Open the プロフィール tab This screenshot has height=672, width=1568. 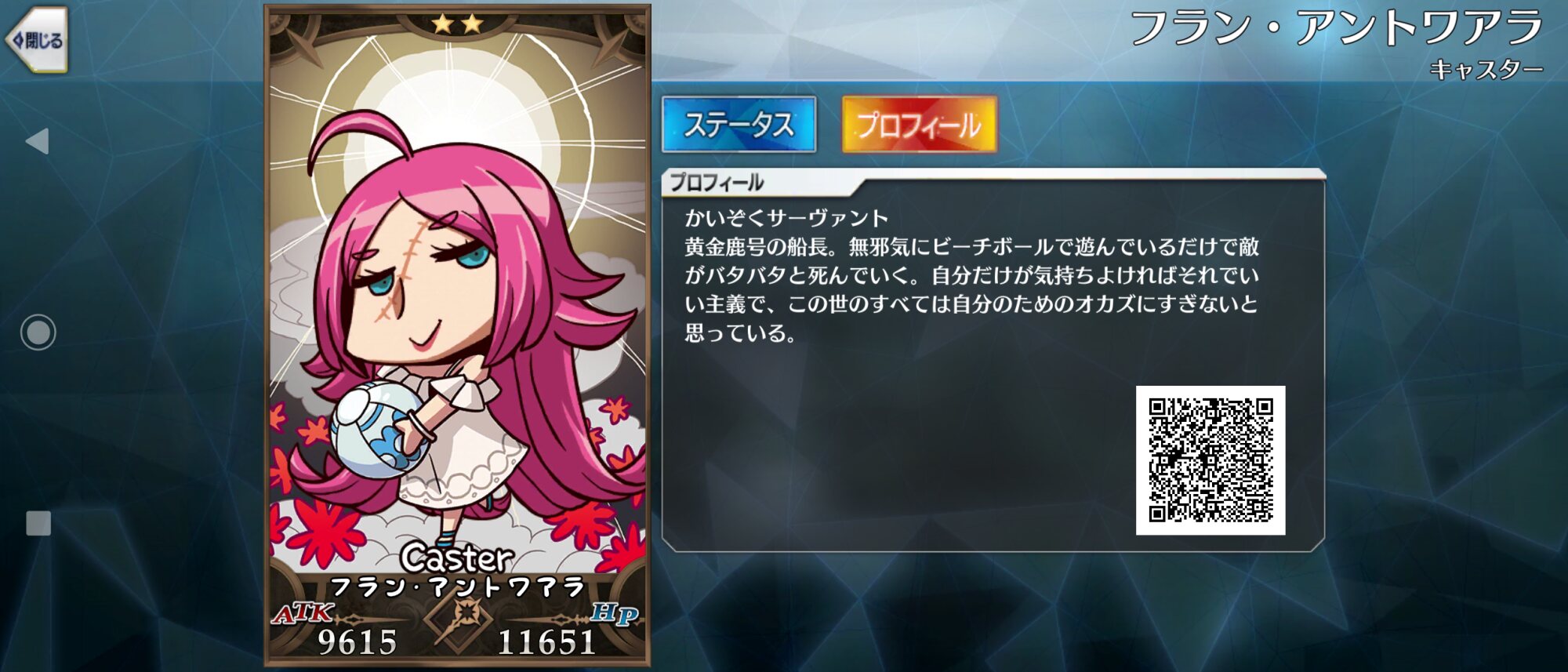(x=919, y=125)
